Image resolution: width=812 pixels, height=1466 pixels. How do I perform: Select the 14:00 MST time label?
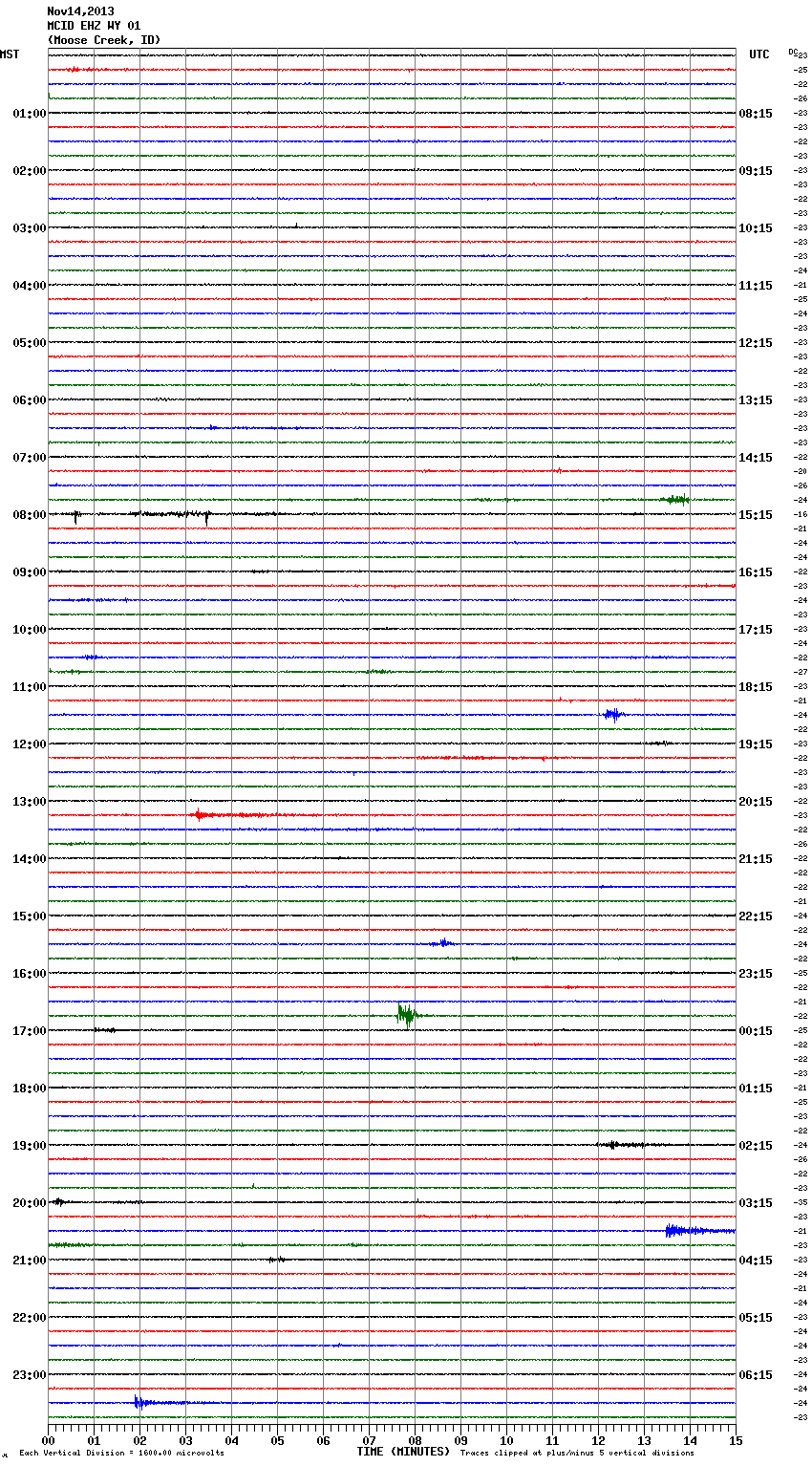[29, 859]
